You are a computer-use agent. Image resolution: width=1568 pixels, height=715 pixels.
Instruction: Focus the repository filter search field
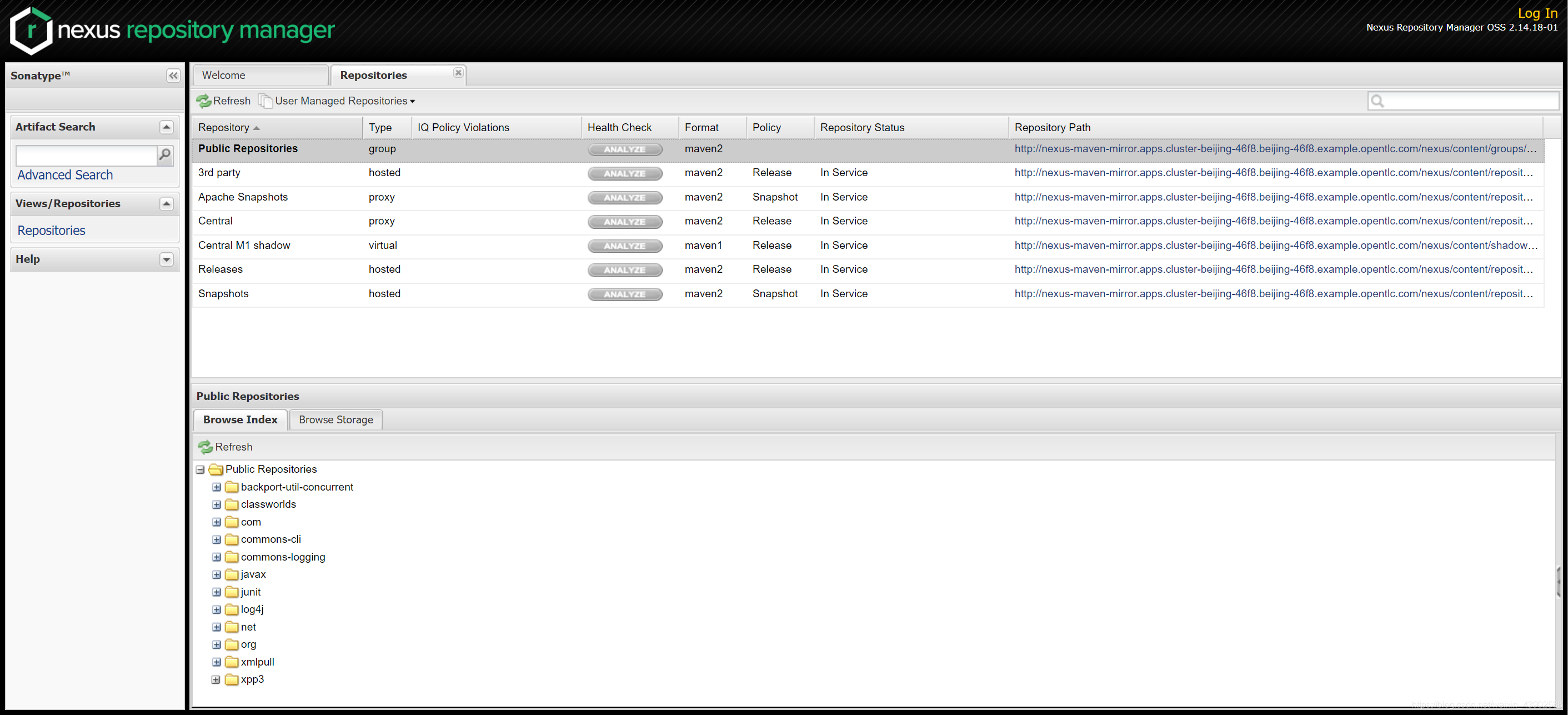pyautogui.click(x=1464, y=102)
